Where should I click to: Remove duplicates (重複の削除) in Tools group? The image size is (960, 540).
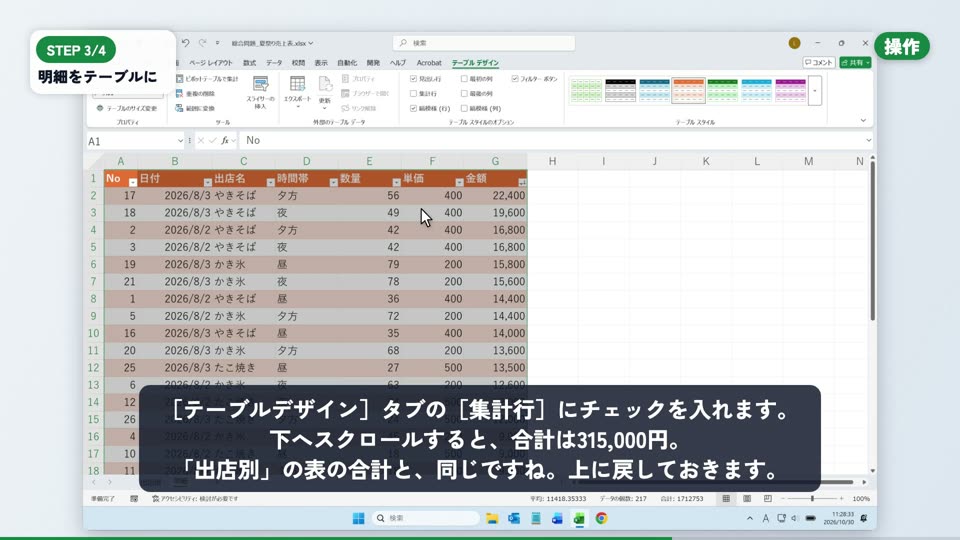195,94
